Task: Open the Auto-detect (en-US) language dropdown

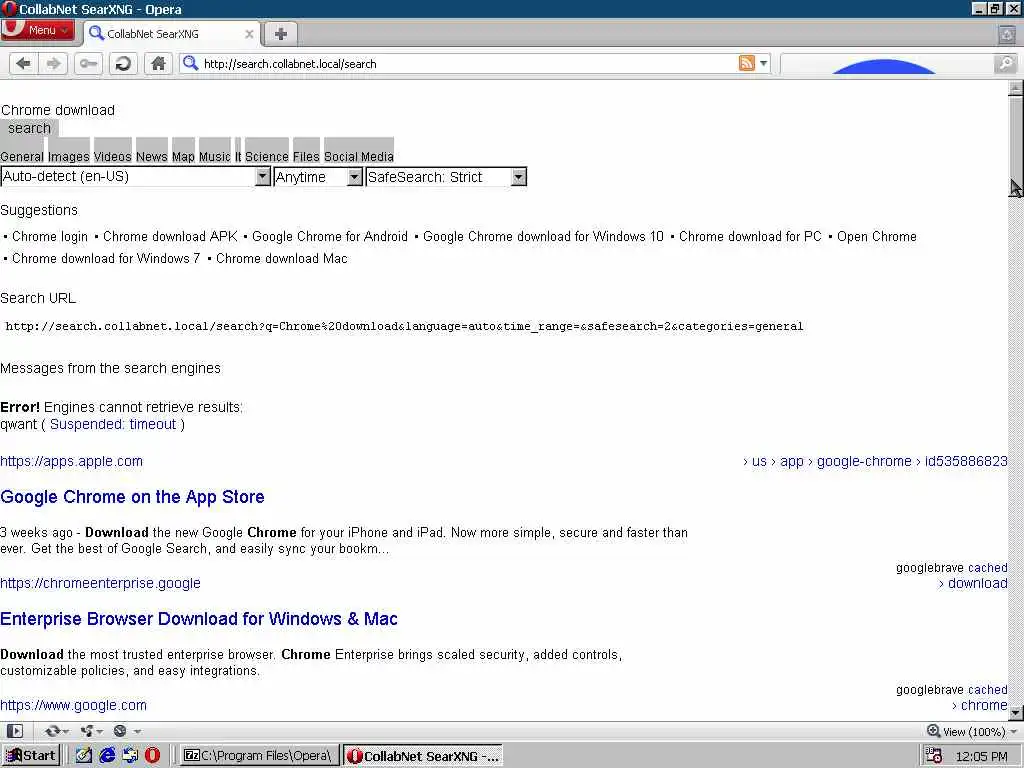Action: (136, 176)
